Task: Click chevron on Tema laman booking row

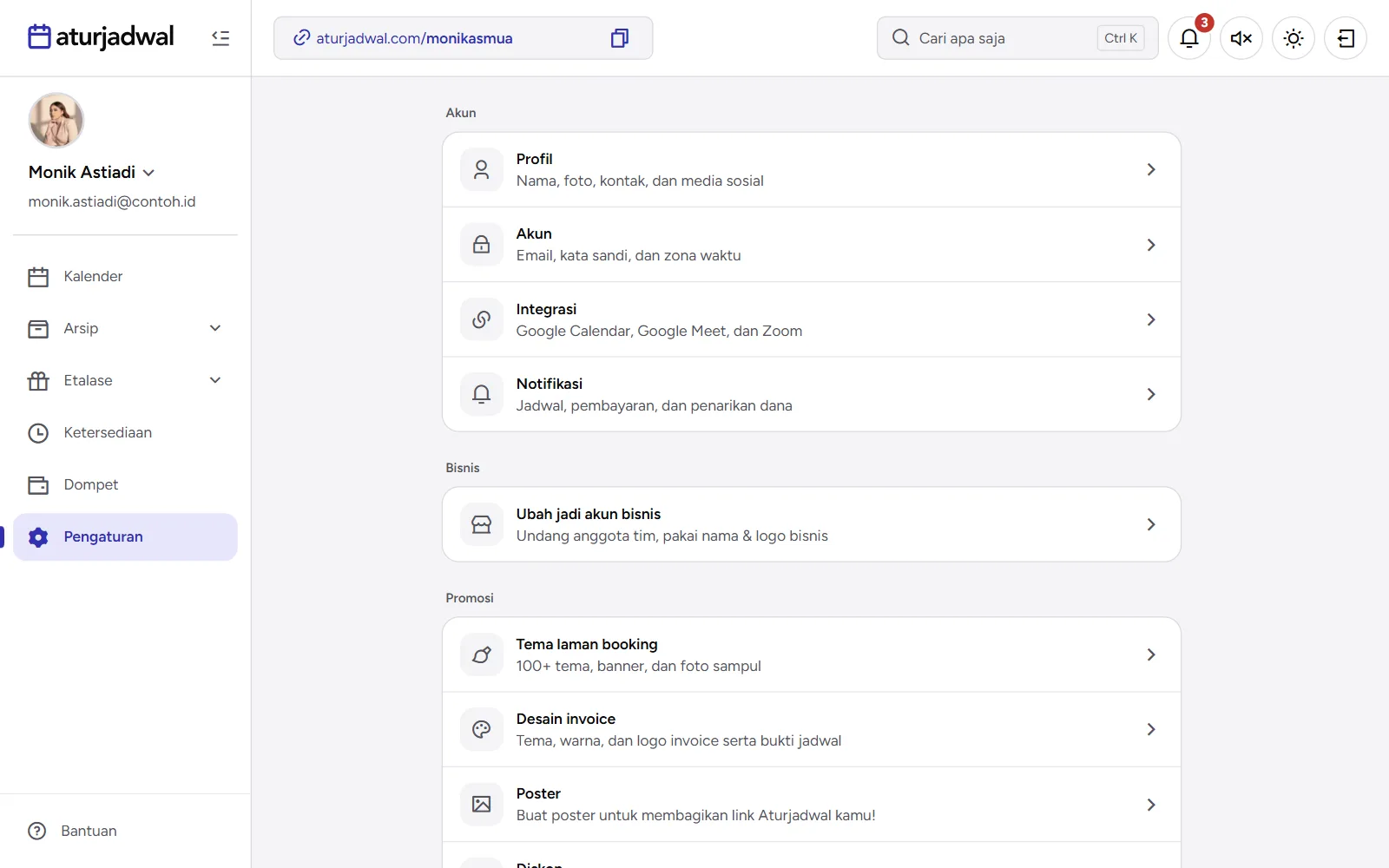Action: click(1151, 654)
